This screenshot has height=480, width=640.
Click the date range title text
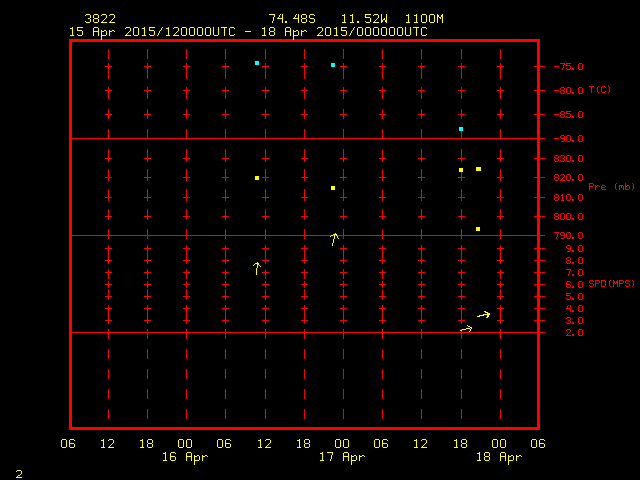tap(248, 31)
